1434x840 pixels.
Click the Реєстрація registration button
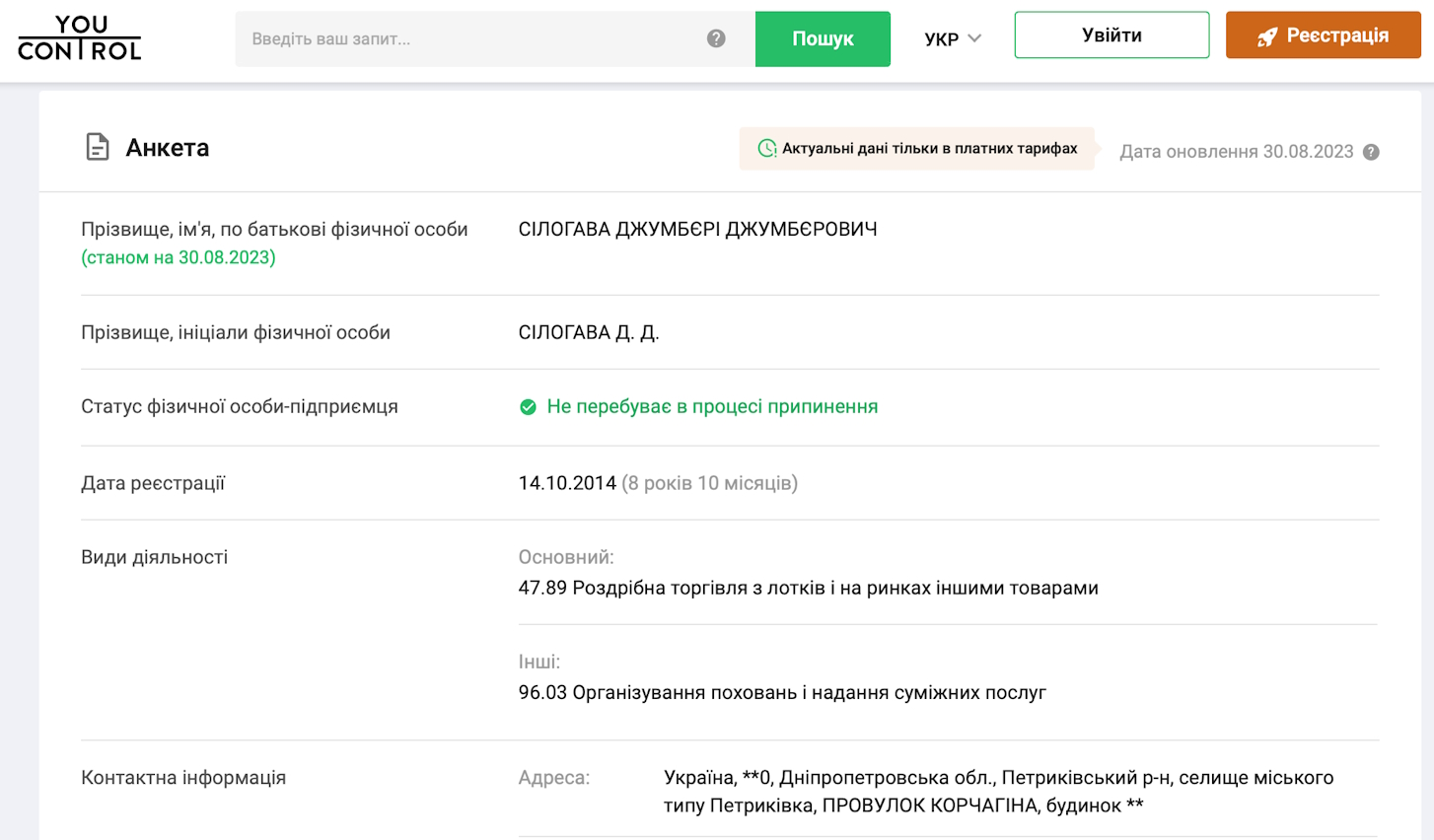1323,35
